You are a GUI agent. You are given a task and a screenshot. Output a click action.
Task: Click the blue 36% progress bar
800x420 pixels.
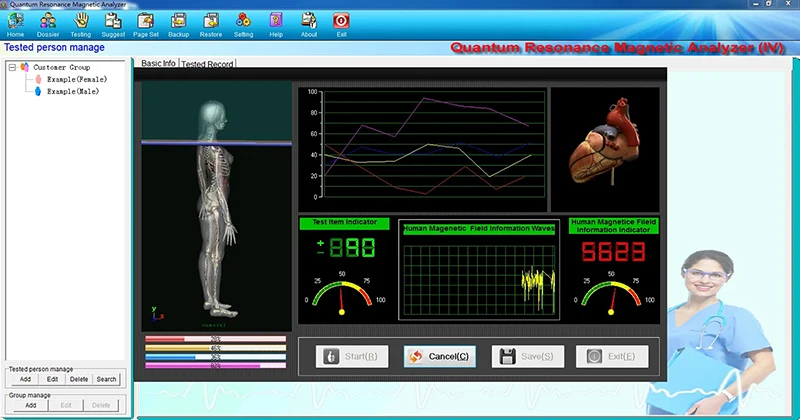pos(216,357)
